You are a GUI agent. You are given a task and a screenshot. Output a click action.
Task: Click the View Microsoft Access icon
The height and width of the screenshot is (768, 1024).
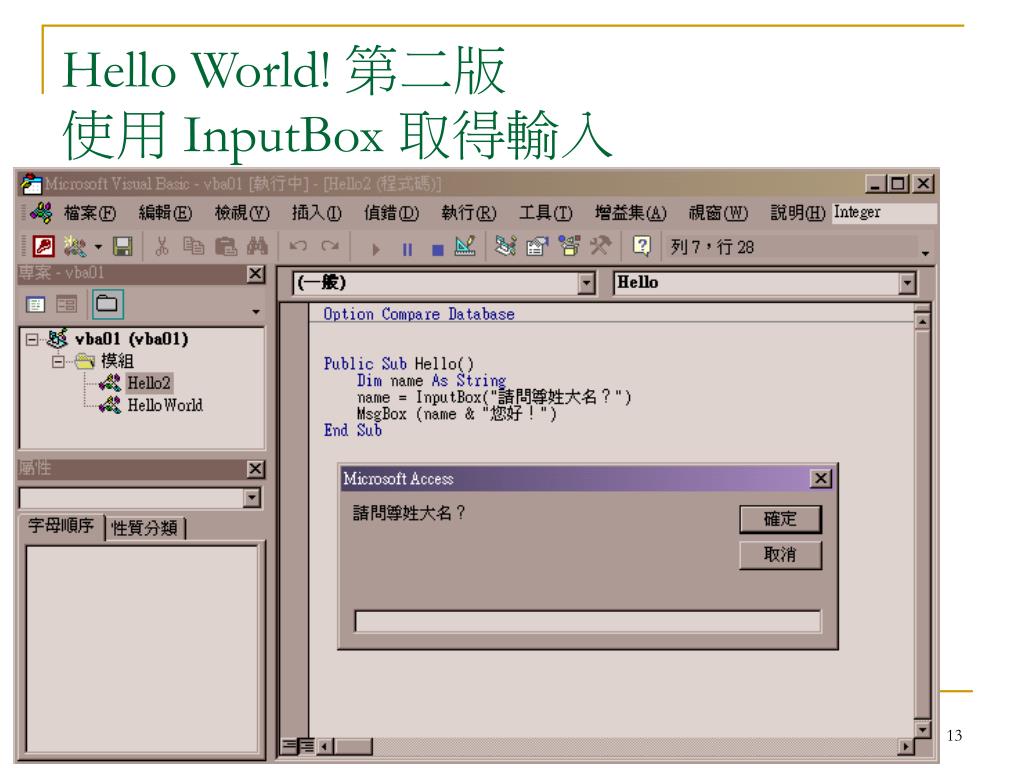[44, 247]
